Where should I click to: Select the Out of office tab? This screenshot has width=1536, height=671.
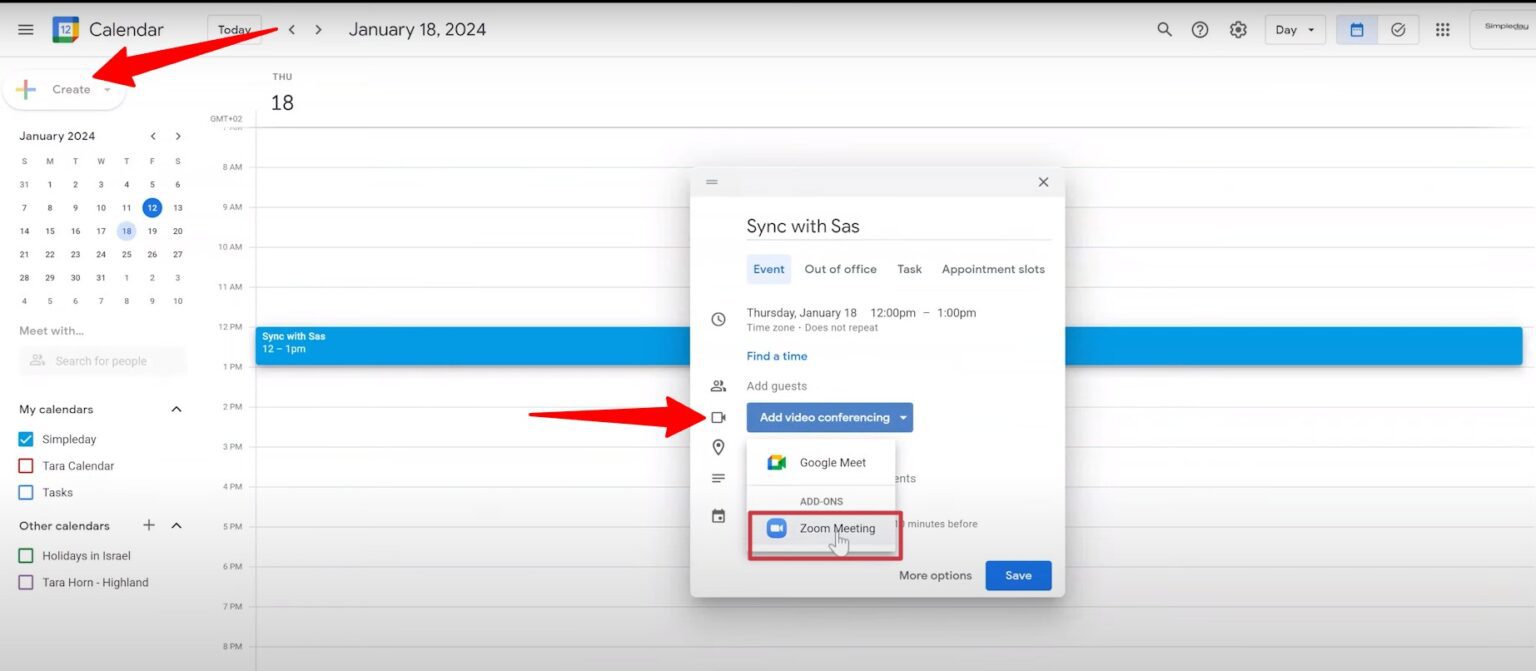[x=840, y=269]
